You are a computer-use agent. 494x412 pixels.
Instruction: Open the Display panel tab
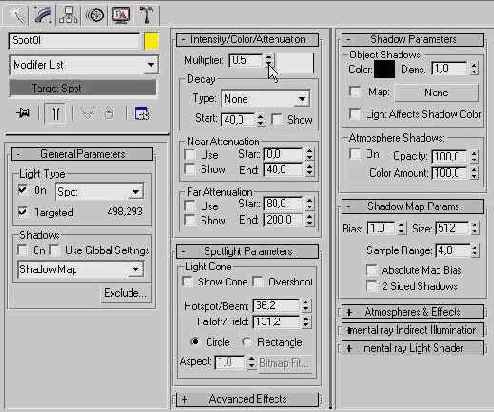121,15
